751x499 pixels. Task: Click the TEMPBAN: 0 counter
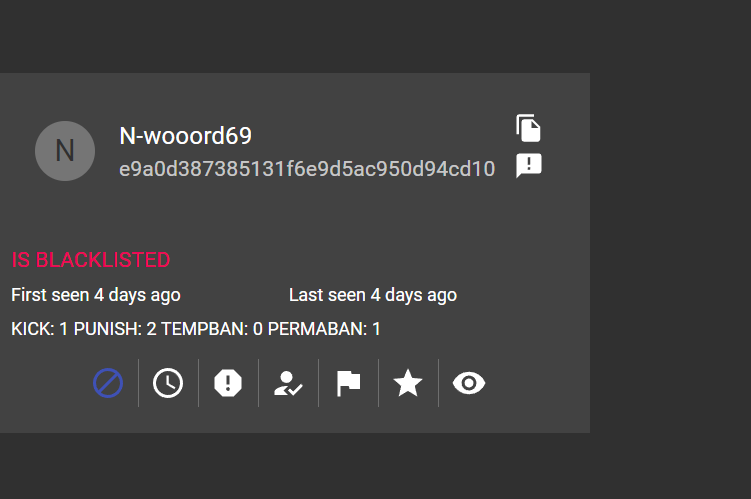point(212,329)
